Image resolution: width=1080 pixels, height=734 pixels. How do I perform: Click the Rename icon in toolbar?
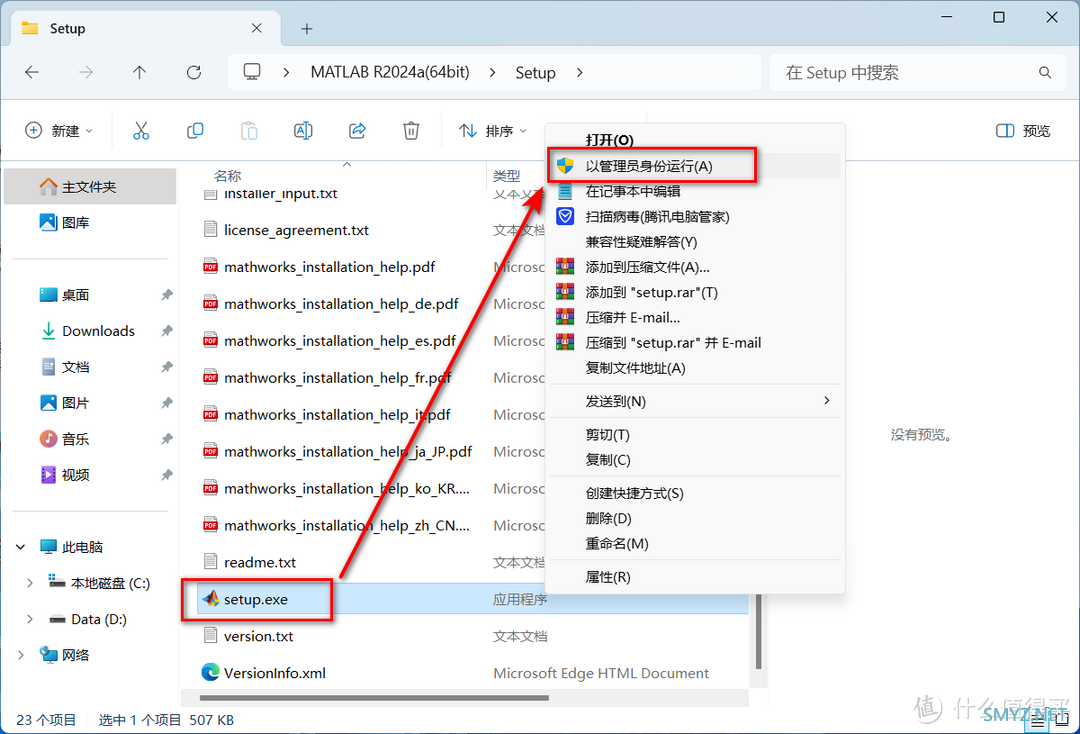point(303,131)
